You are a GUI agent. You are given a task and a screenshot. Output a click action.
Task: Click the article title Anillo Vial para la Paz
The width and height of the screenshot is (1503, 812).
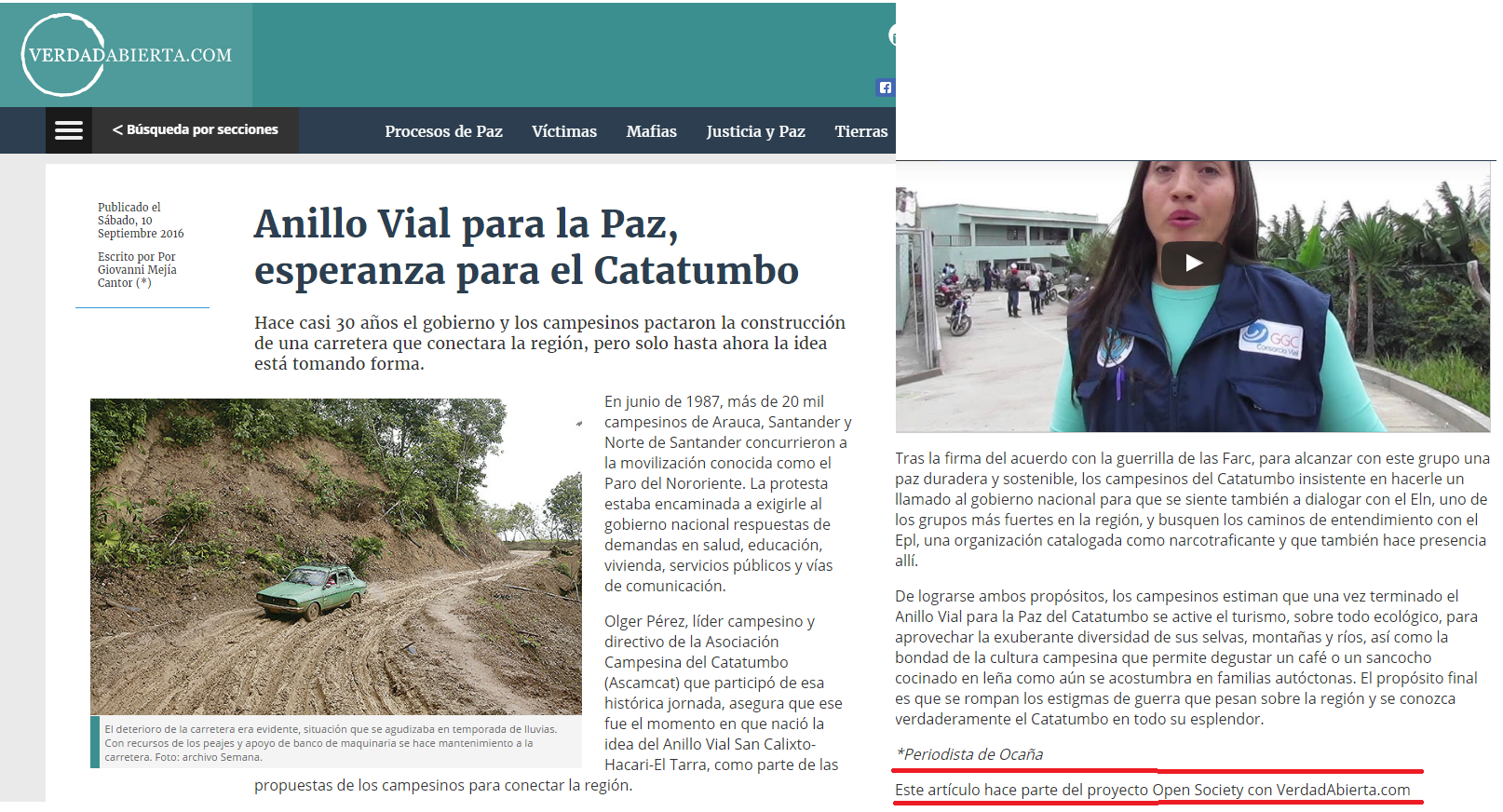tap(526, 247)
